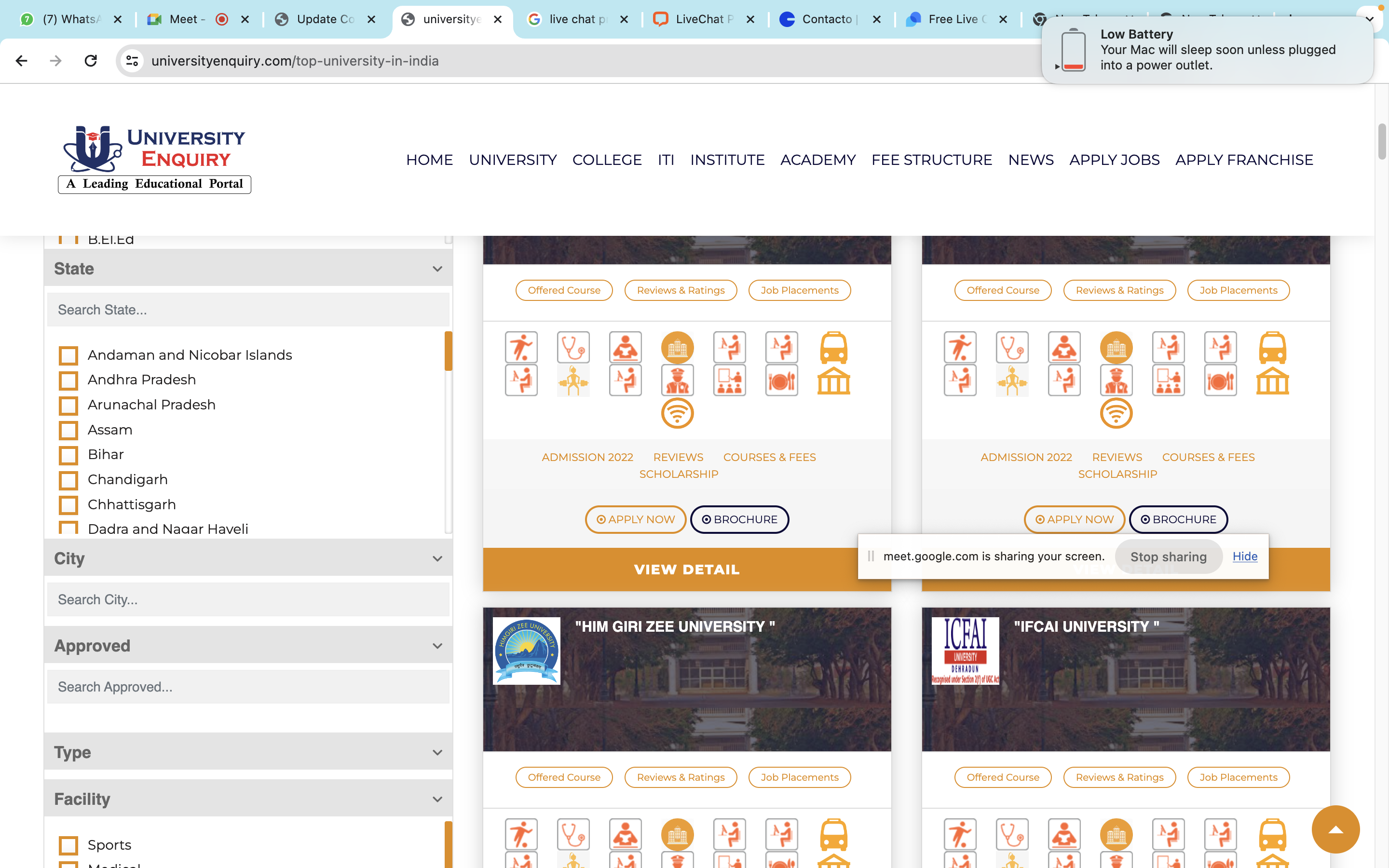This screenshot has width=1389, height=868.
Task: Click BROCHURE in the first card
Action: (739, 519)
